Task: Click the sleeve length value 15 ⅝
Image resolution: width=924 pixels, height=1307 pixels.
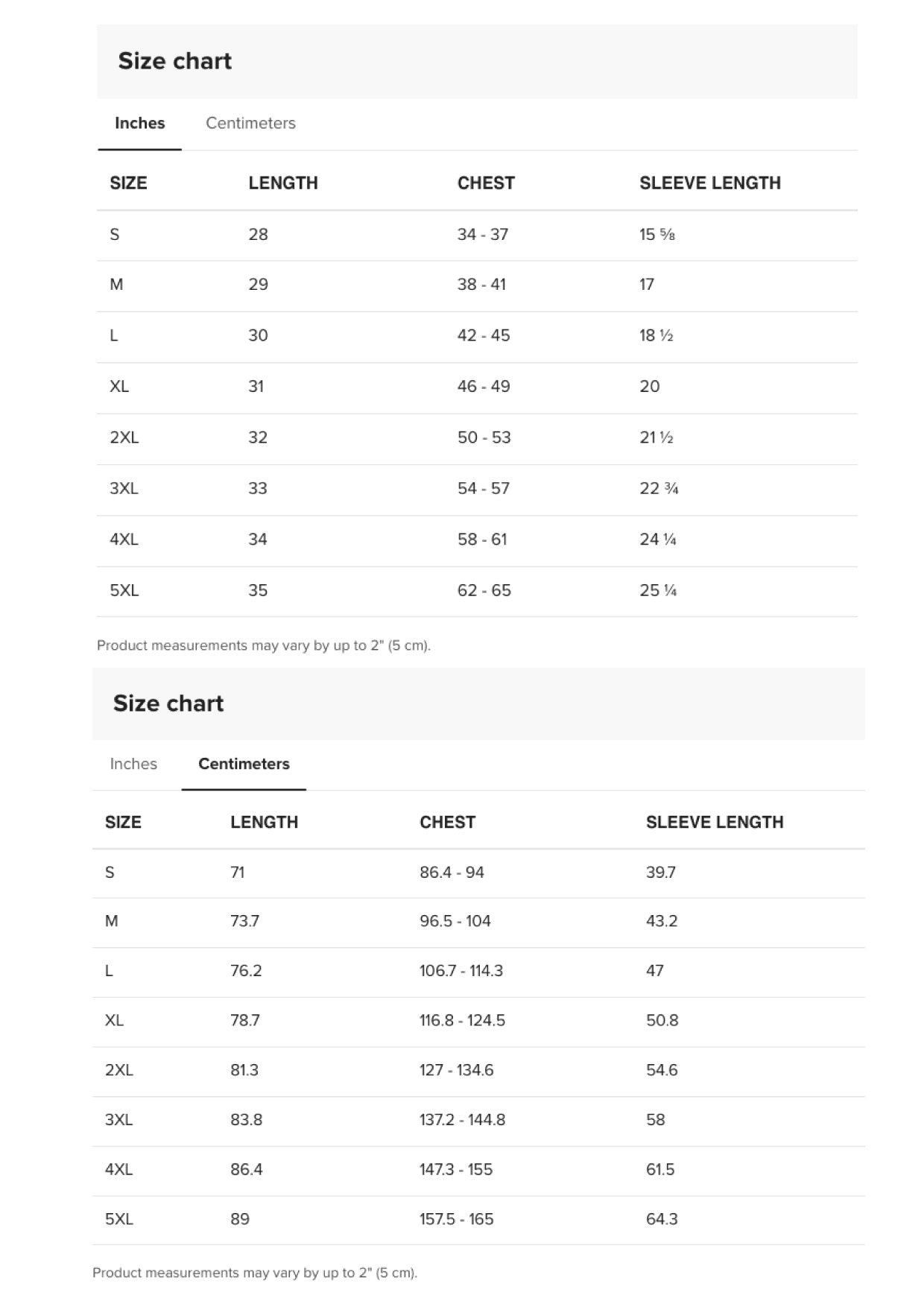Action: click(658, 234)
